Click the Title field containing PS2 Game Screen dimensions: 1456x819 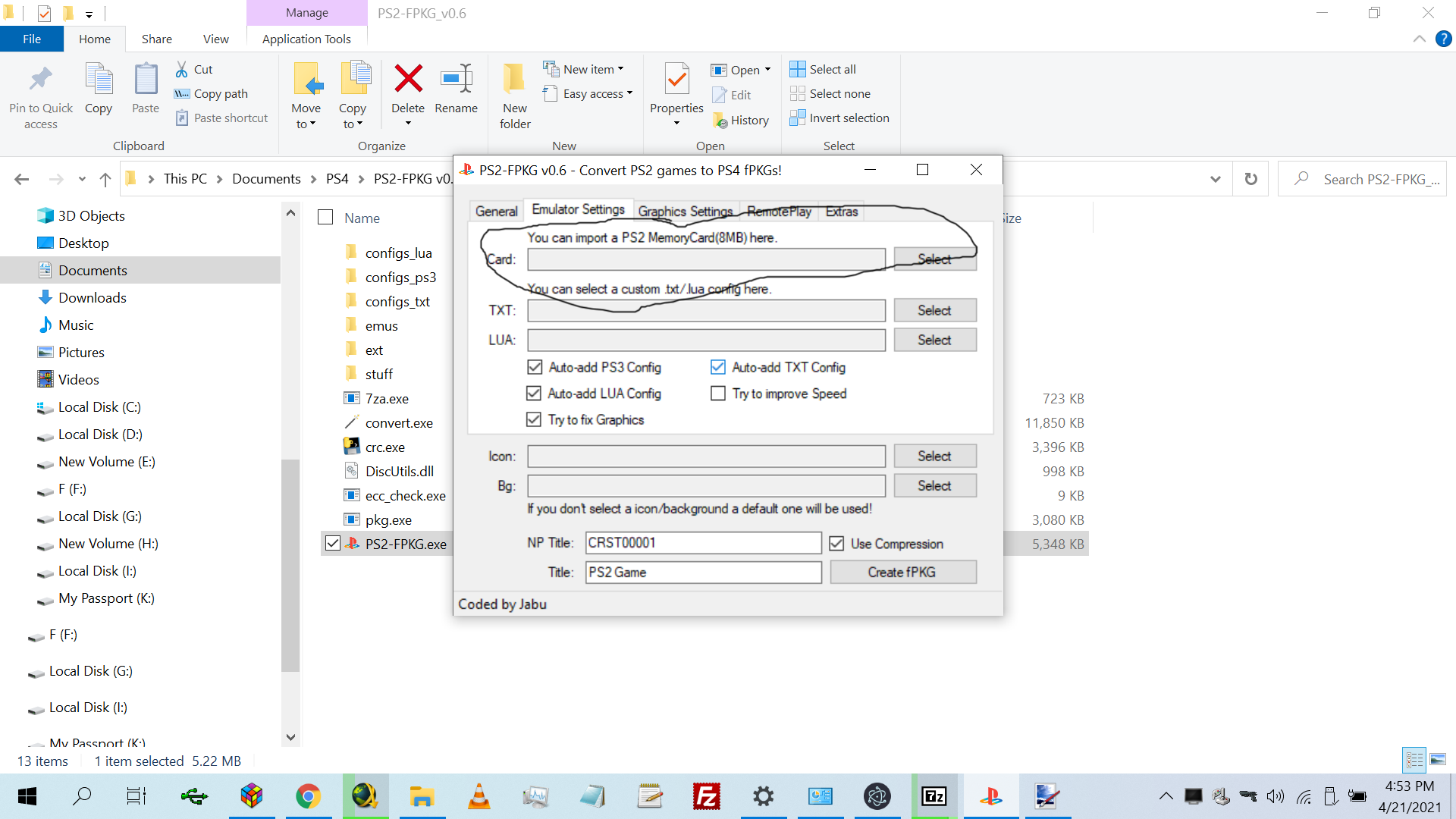click(704, 573)
